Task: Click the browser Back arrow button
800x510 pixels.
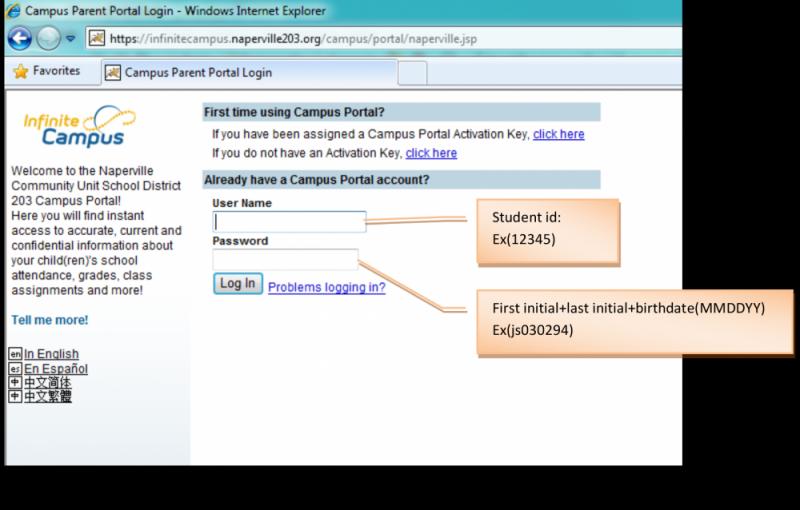Action: click(20, 38)
